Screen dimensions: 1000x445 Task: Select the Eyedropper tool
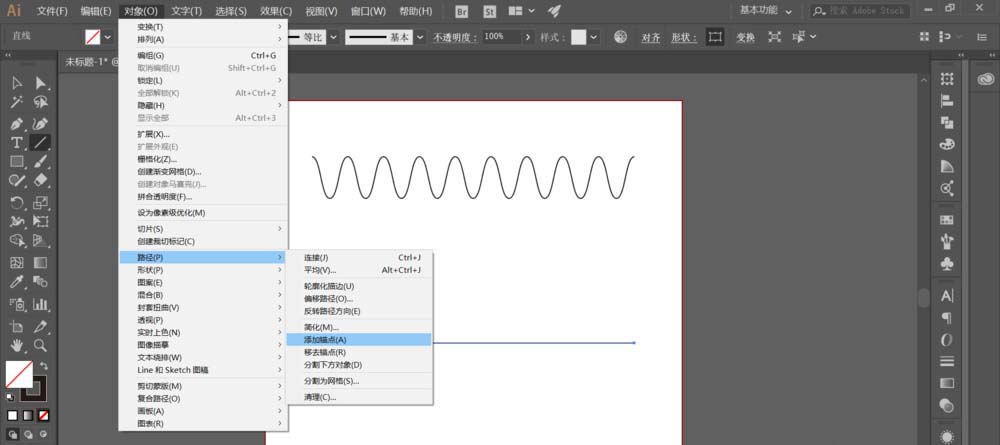coord(17,282)
